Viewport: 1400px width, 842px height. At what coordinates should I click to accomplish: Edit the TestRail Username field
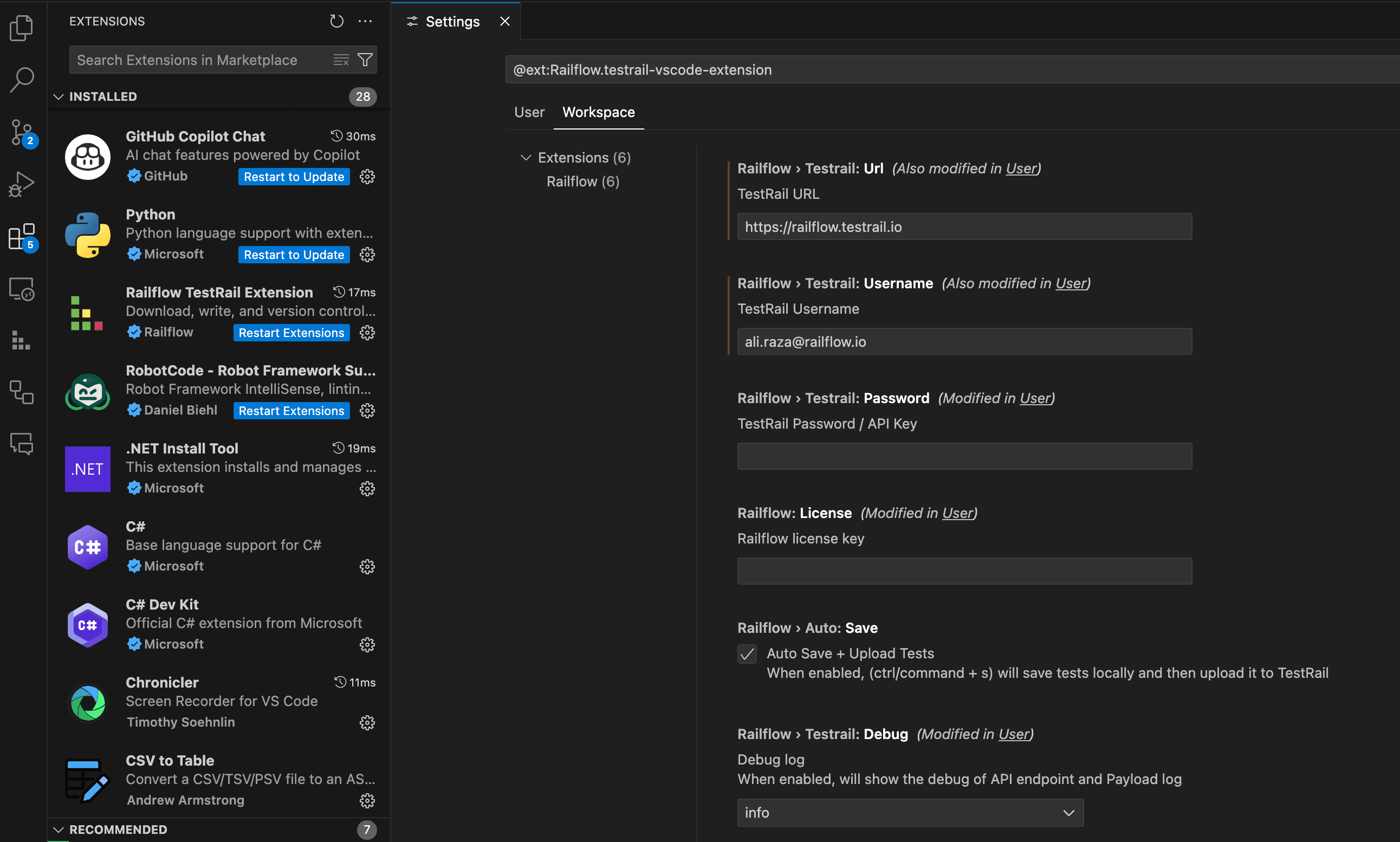964,341
